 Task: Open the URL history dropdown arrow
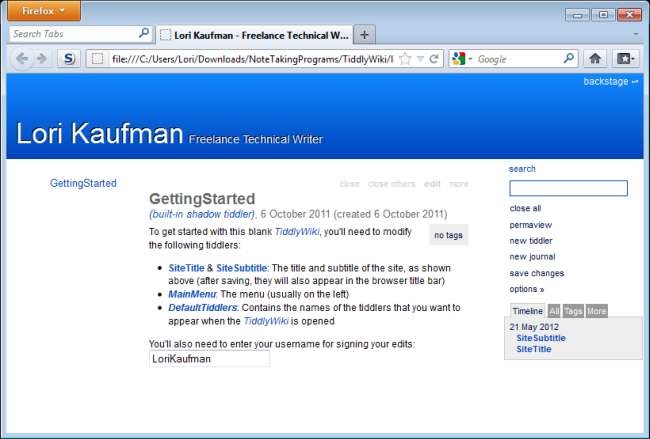(x=420, y=59)
